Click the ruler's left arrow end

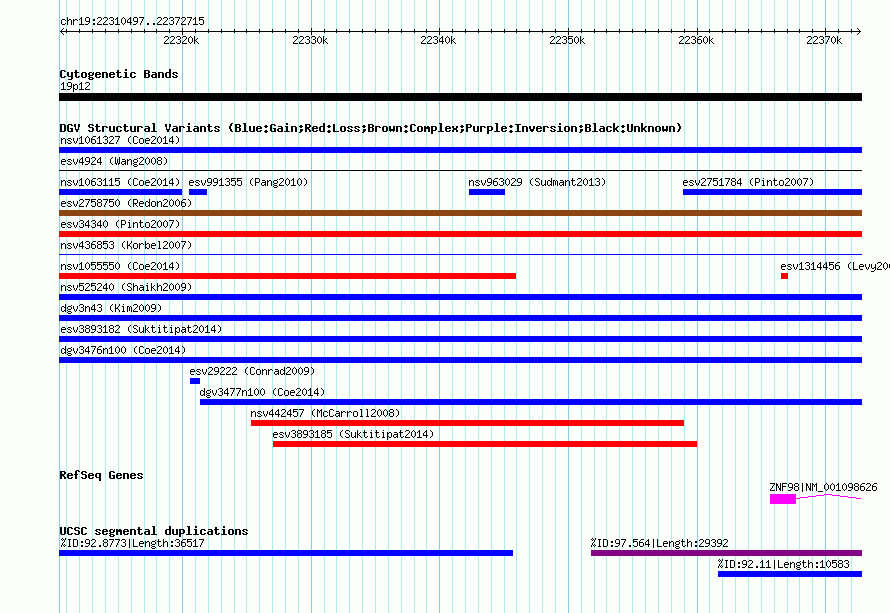tap(62, 31)
